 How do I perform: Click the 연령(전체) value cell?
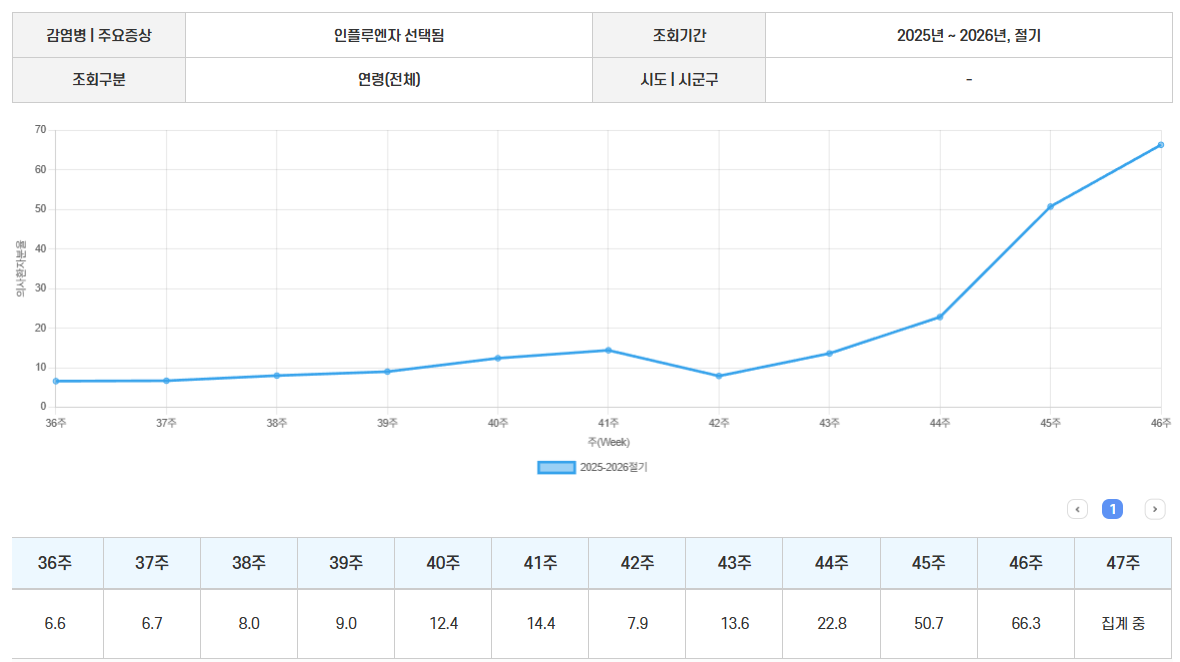(389, 80)
